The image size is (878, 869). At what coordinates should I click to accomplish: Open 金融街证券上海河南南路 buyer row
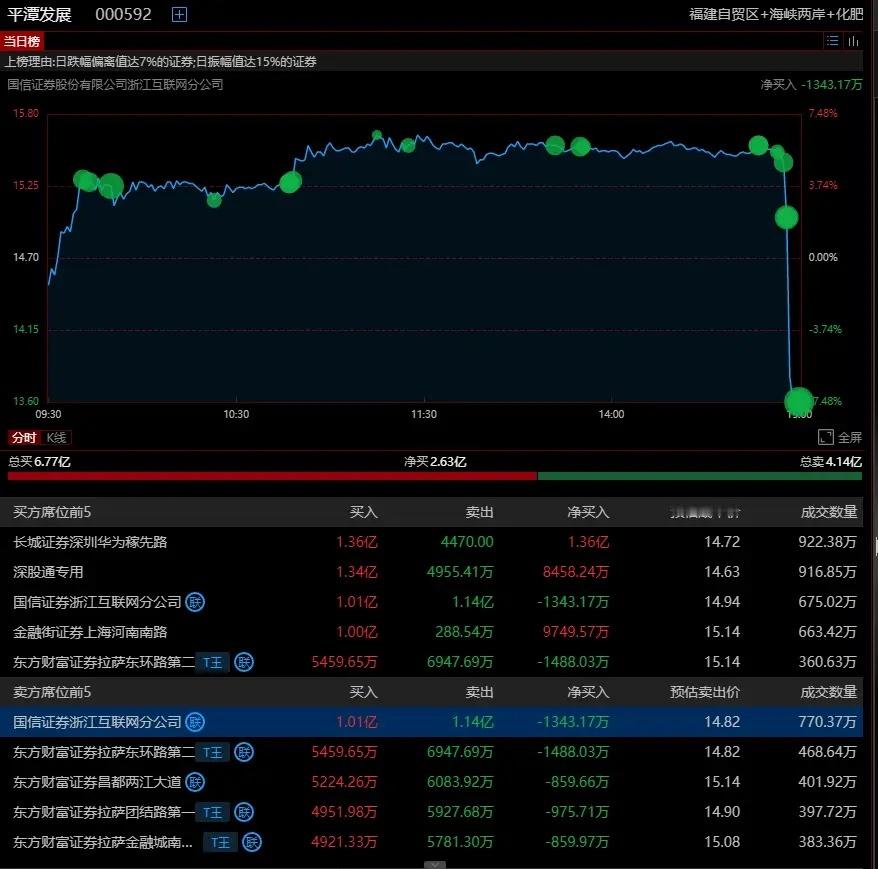tap(431, 632)
